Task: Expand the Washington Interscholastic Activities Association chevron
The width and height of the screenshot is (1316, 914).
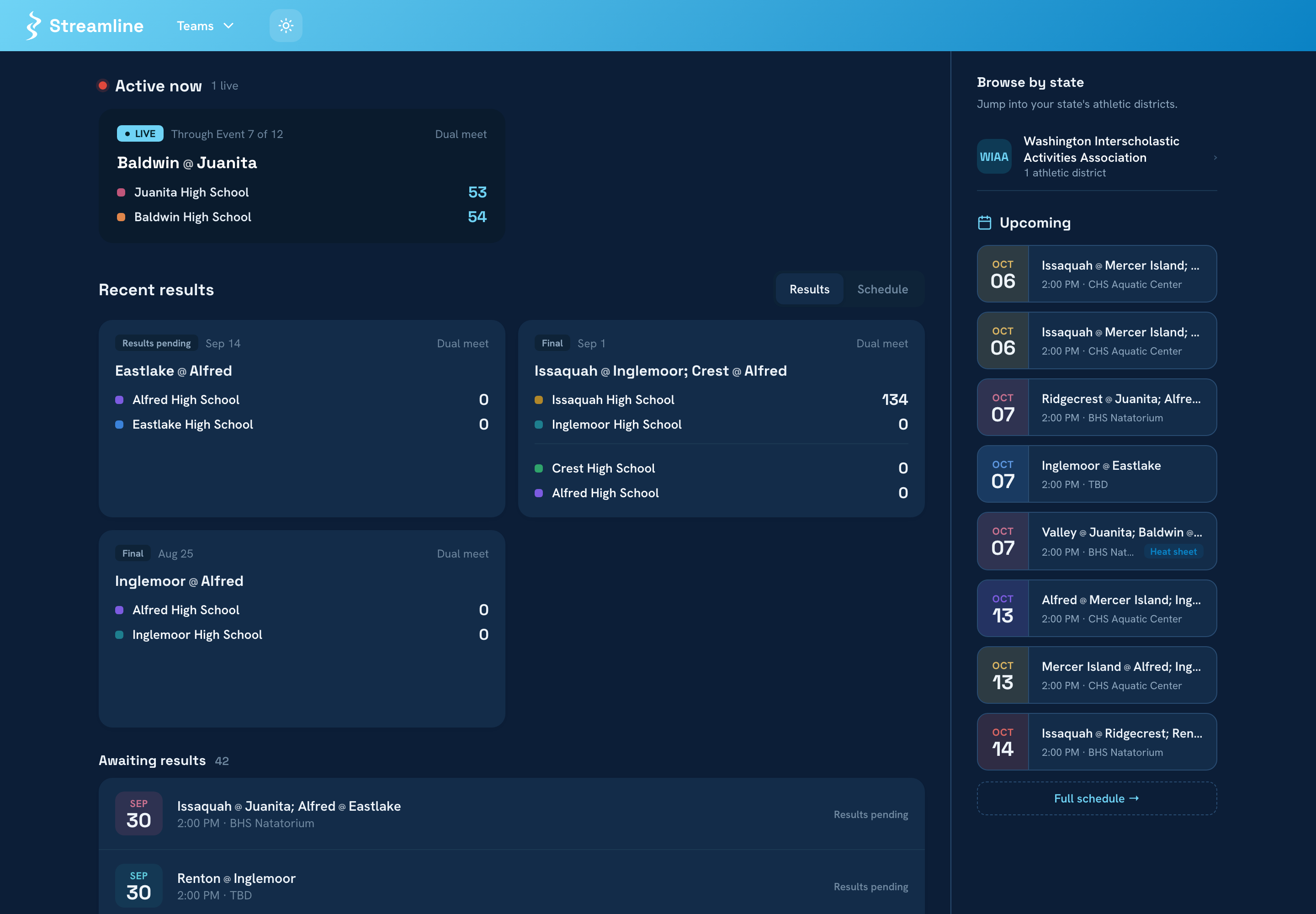Action: (1215, 158)
